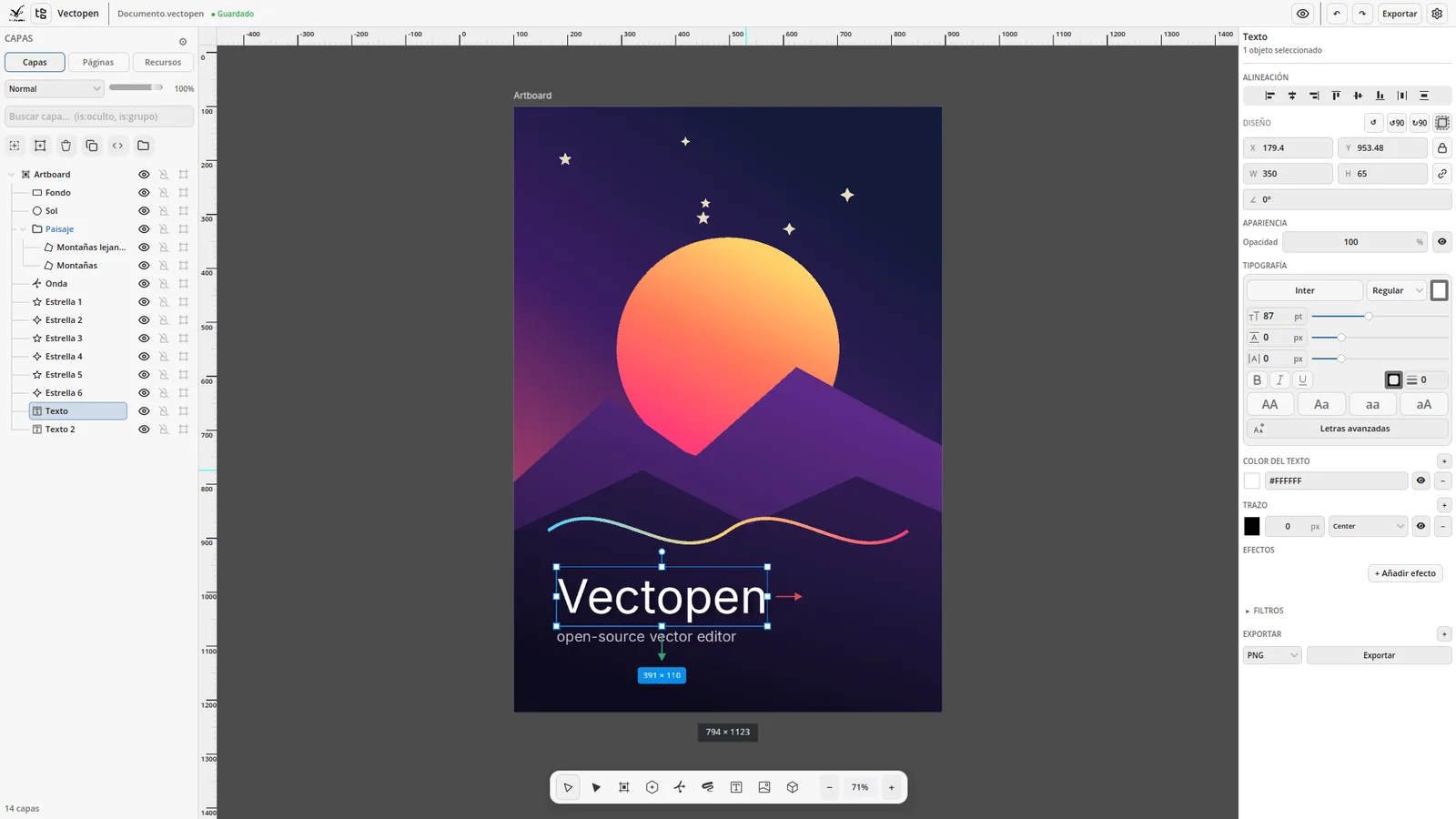Click the delete layer trash icon
This screenshot has width=1456, height=819.
coord(66,146)
